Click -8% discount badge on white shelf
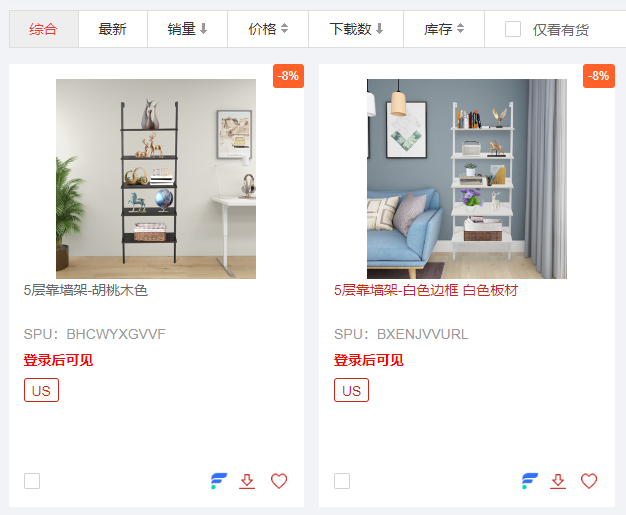This screenshot has width=626, height=515. click(599, 76)
